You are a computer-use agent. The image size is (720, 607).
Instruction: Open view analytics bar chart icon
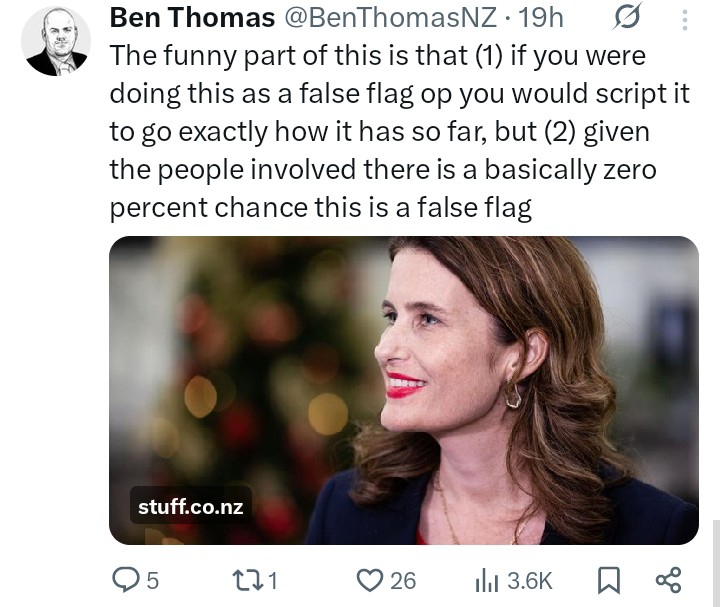coord(486,580)
